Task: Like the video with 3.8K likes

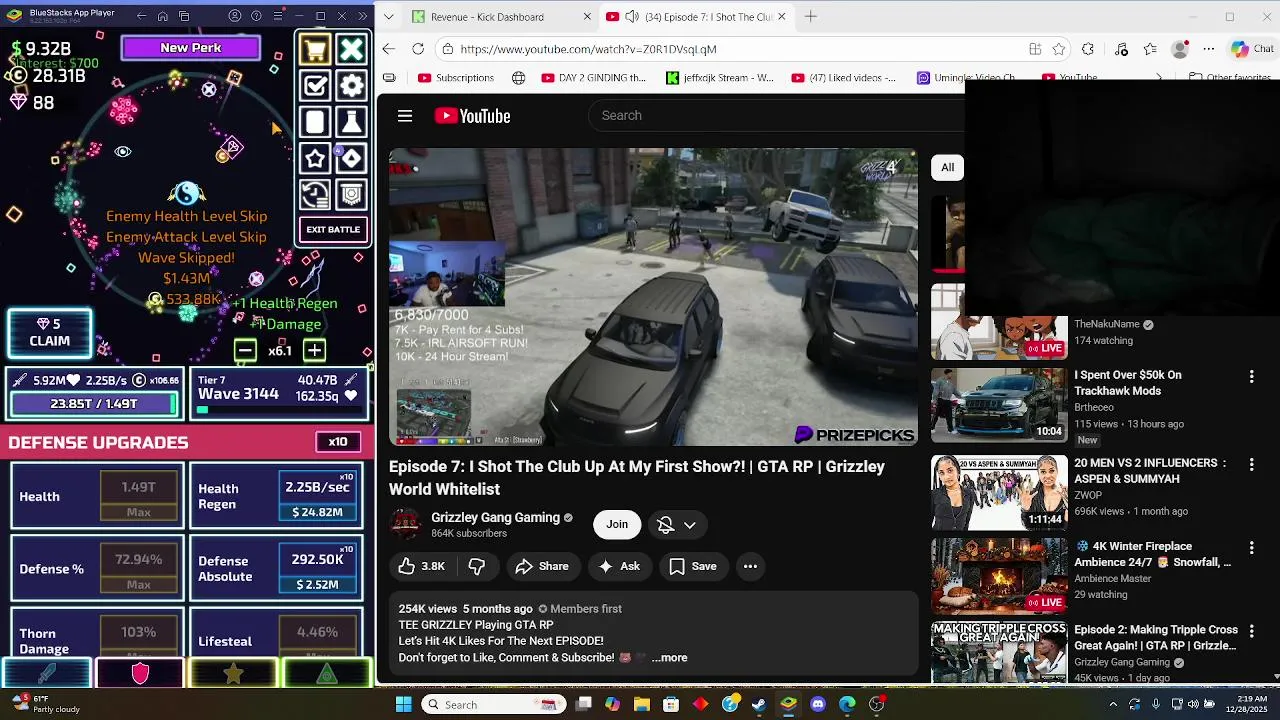Action: [421, 566]
